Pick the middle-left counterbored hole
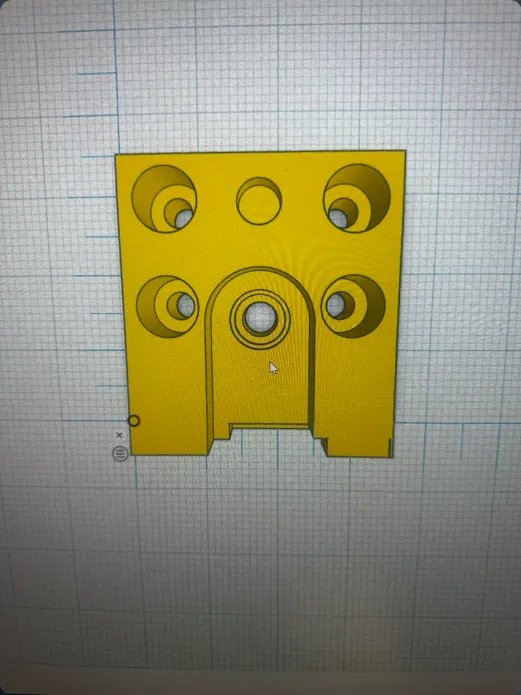Screen dimensions: 521x695 167,306
